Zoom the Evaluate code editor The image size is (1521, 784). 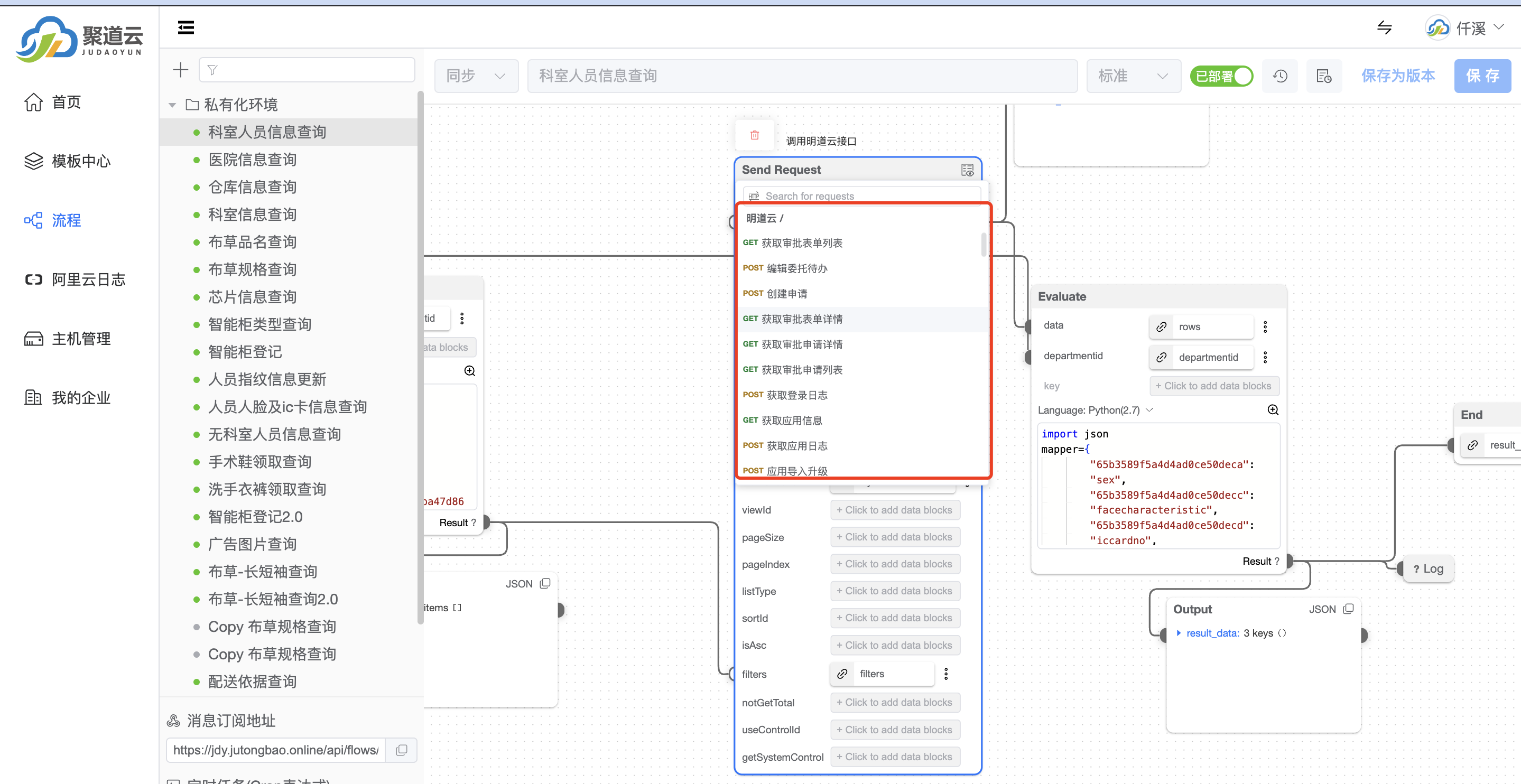1273,410
